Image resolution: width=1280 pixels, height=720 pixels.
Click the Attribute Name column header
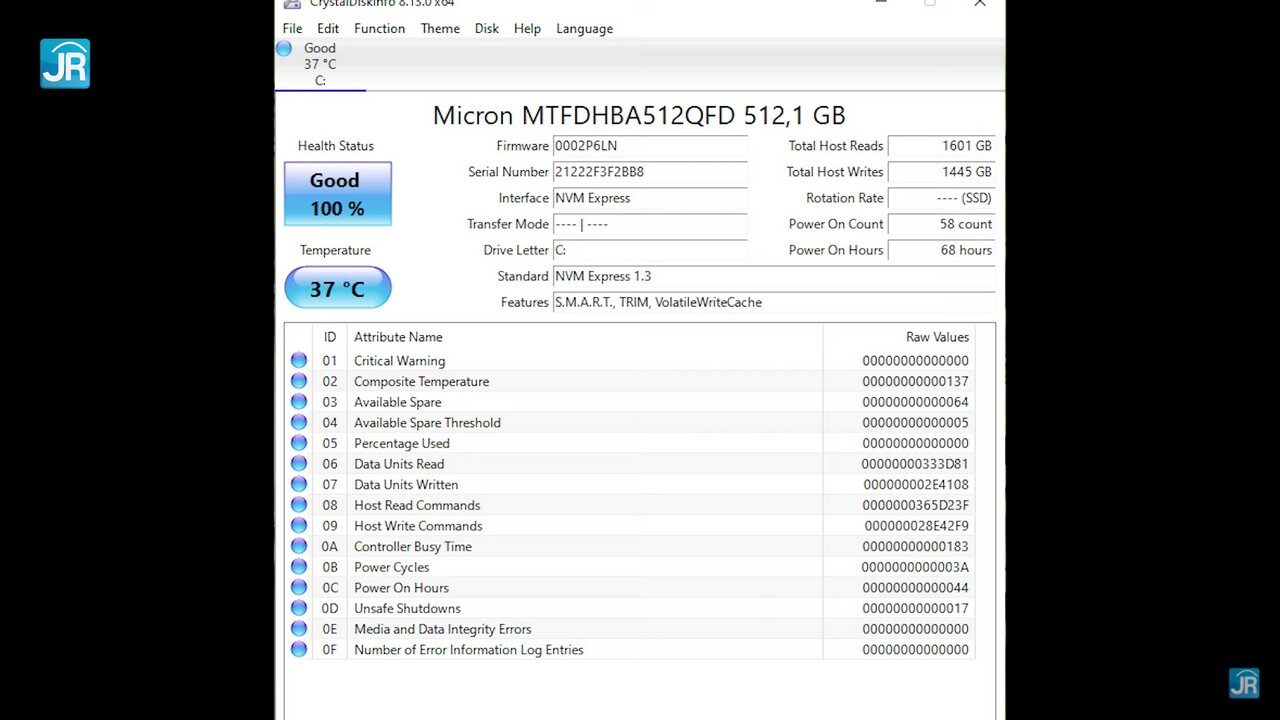click(x=398, y=337)
